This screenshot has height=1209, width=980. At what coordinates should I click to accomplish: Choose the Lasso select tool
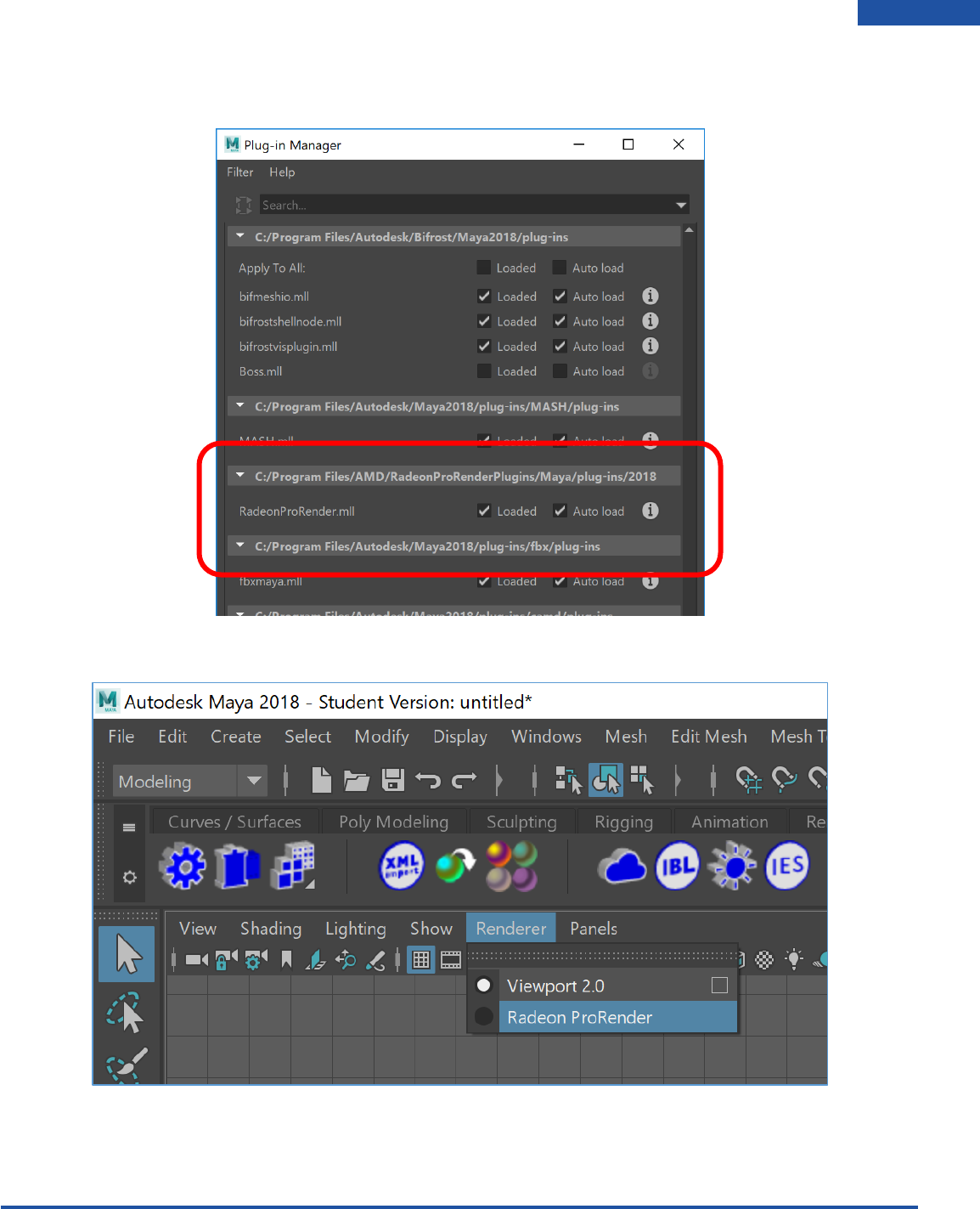(x=127, y=1013)
